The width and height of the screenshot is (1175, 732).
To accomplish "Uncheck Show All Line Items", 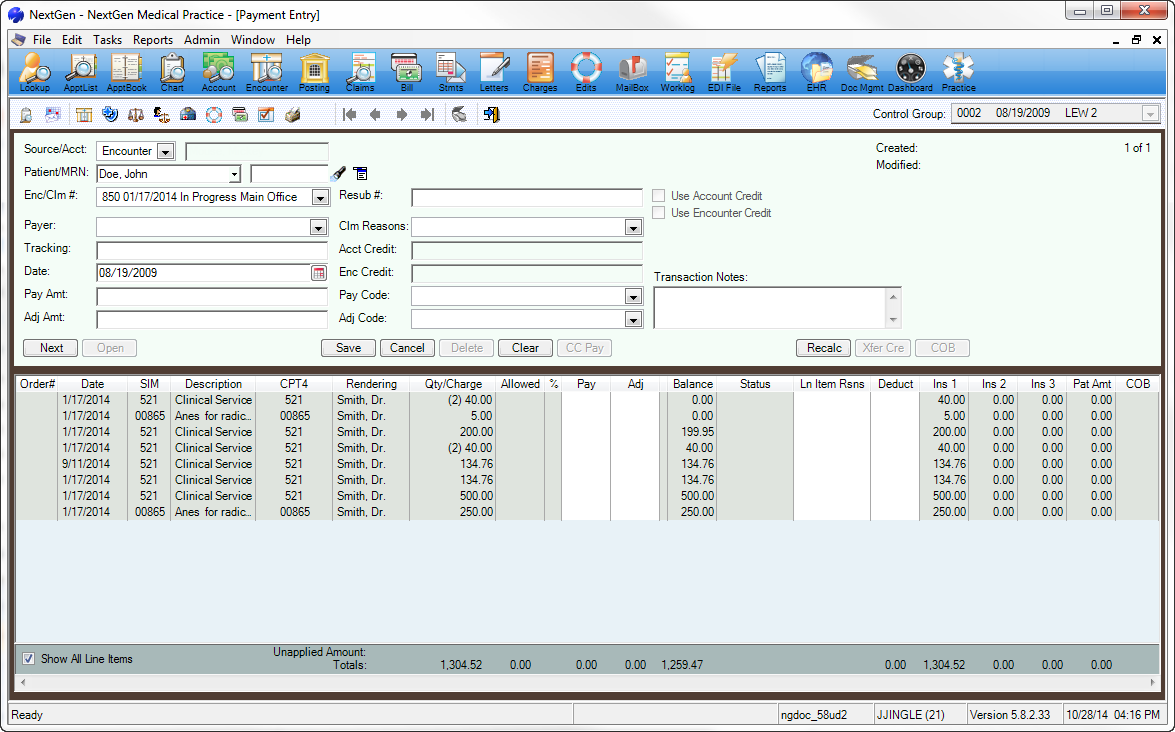I will (28, 659).
